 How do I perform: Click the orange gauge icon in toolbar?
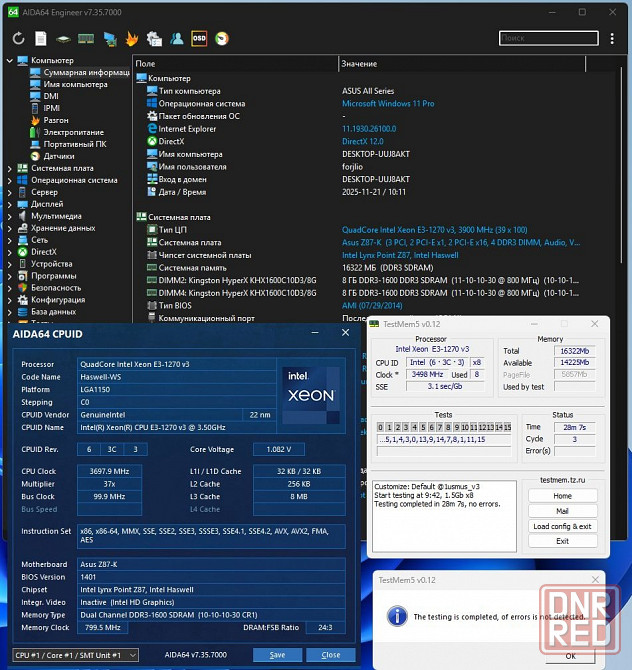point(222,39)
